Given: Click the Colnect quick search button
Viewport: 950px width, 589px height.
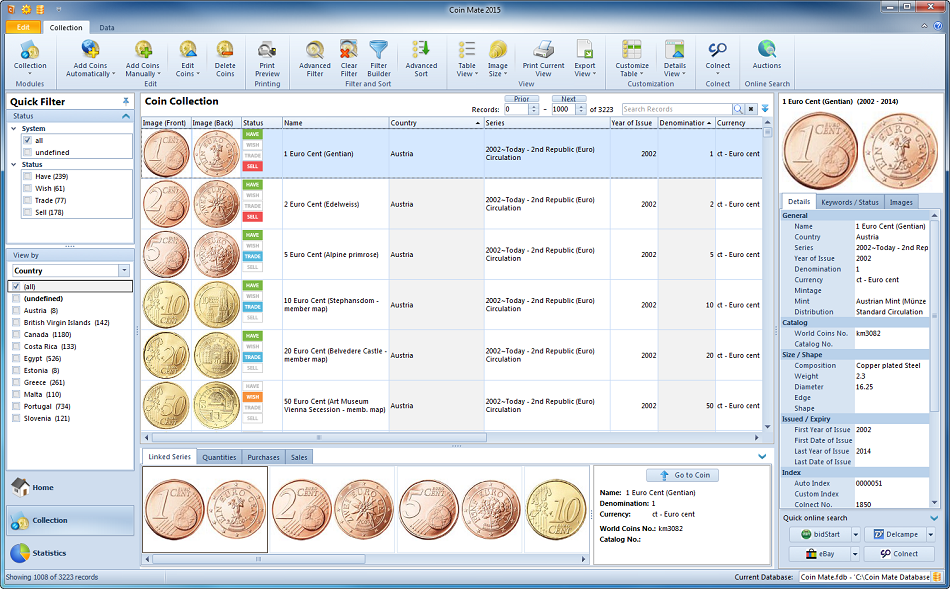Looking at the screenshot, I should 899,554.
